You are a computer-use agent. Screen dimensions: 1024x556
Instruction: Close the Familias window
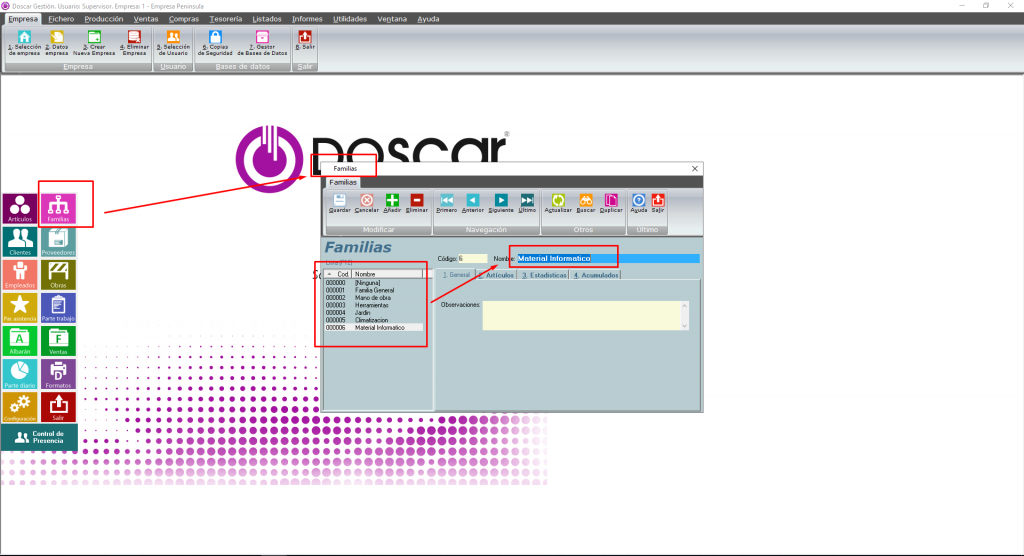695,169
